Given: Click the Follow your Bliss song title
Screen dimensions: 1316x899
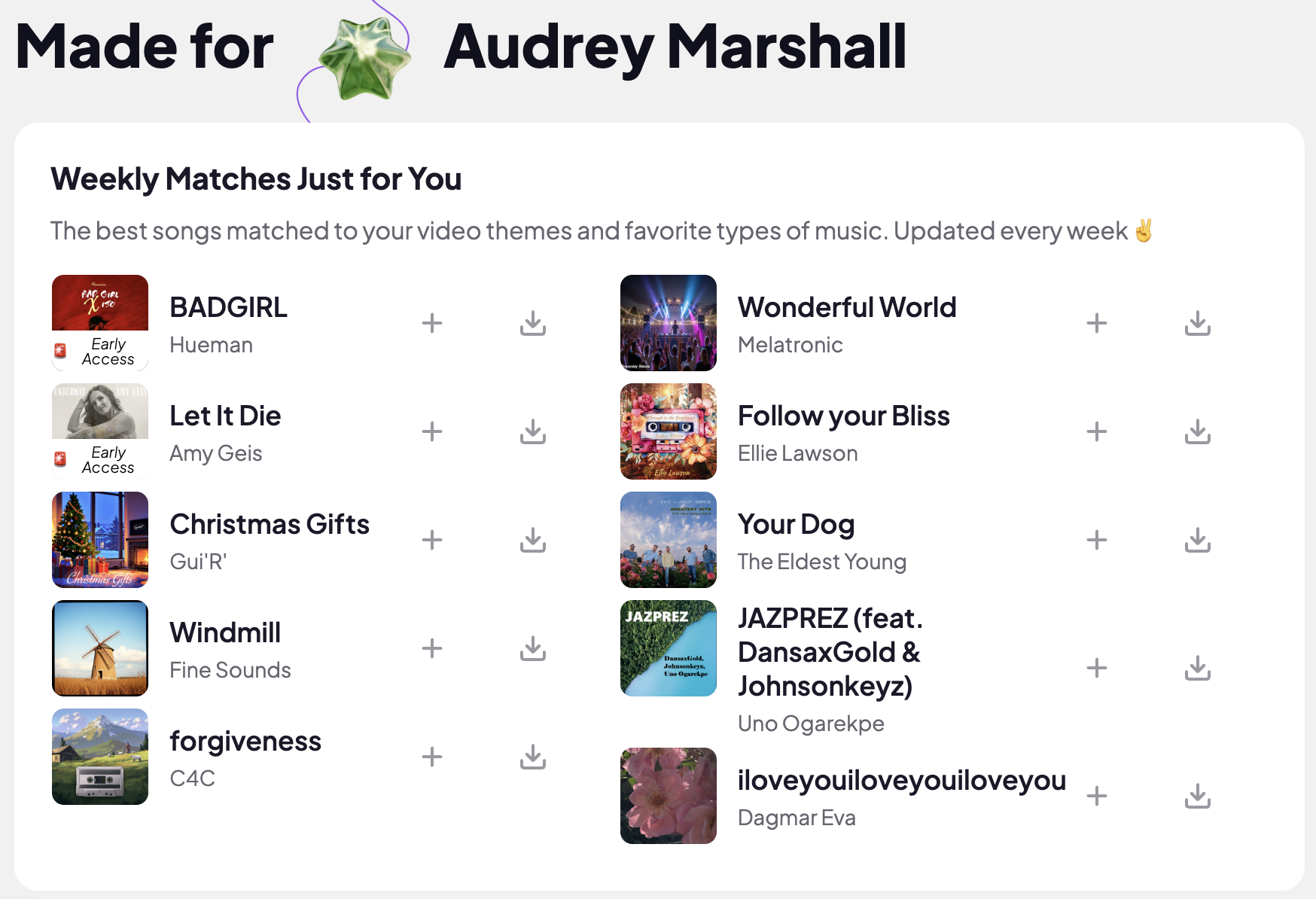Looking at the screenshot, I should pyautogui.click(x=843, y=416).
